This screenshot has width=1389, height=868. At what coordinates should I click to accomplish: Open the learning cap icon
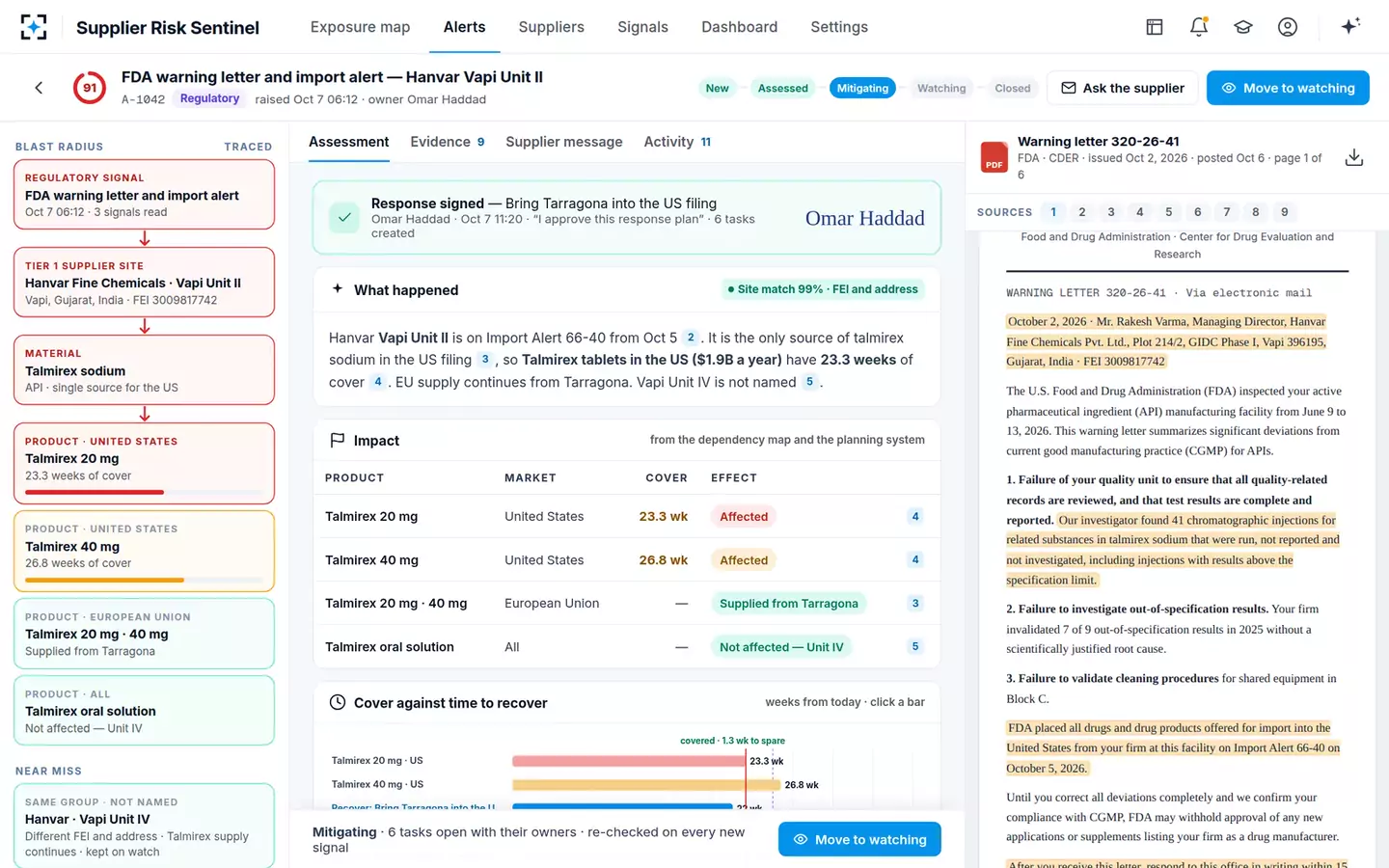1243,27
